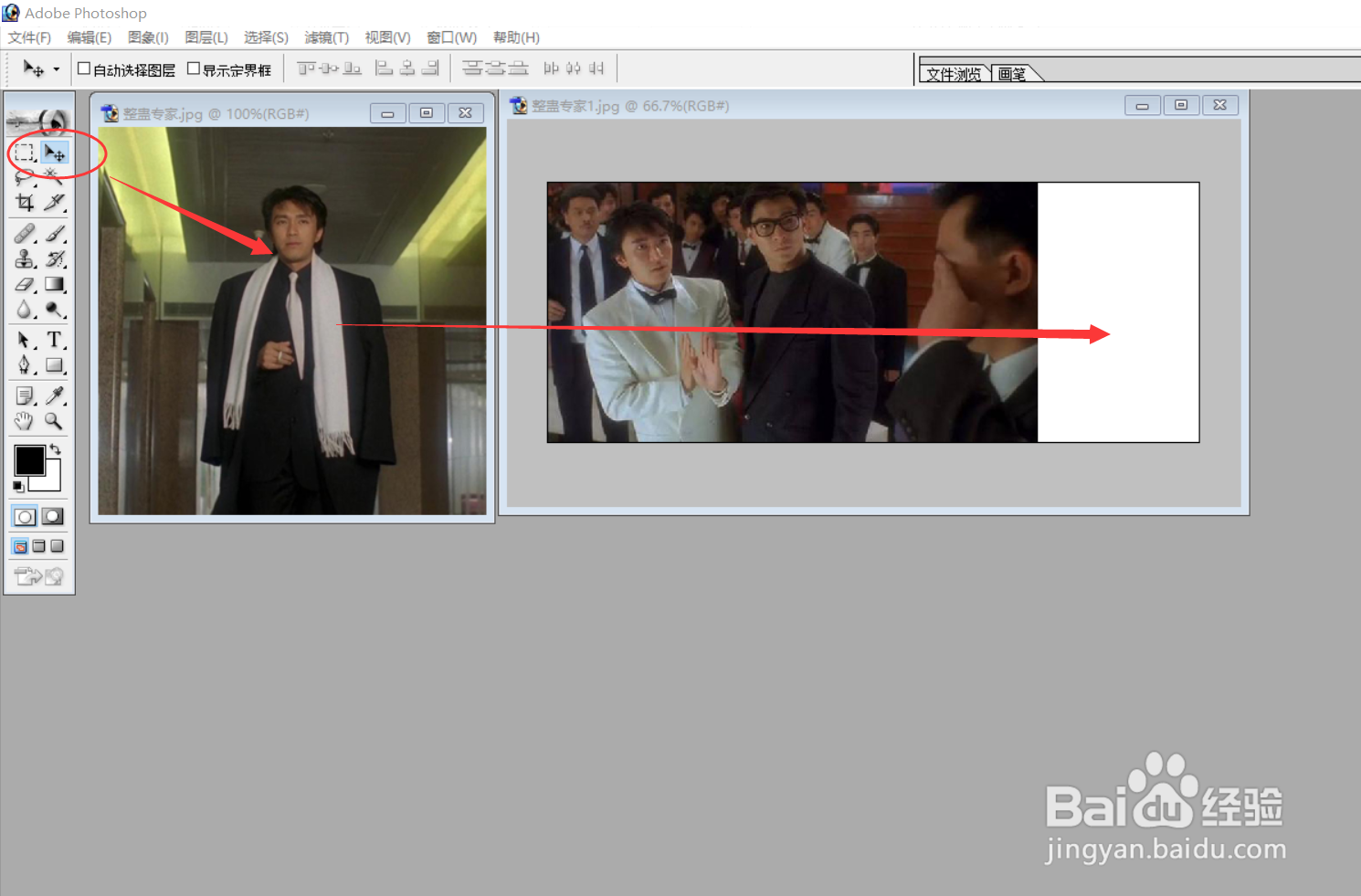Select the Brush tool
The height and width of the screenshot is (896, 1361).
pyautogui.click(x=55, y=234)
